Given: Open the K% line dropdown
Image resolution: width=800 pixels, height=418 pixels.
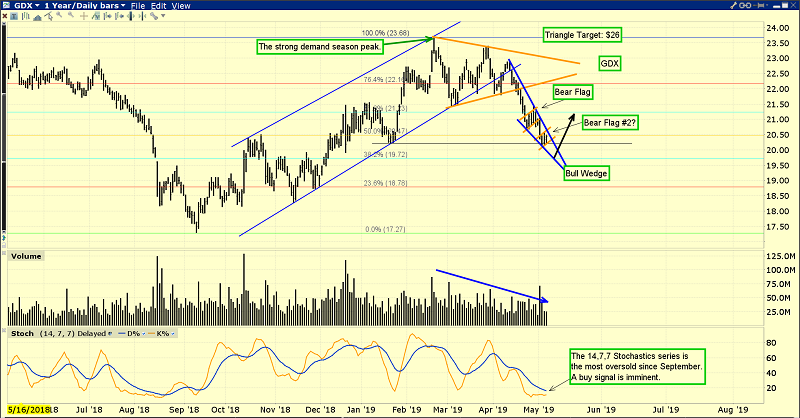Looking at the screenshot, I should coord(172,334).
